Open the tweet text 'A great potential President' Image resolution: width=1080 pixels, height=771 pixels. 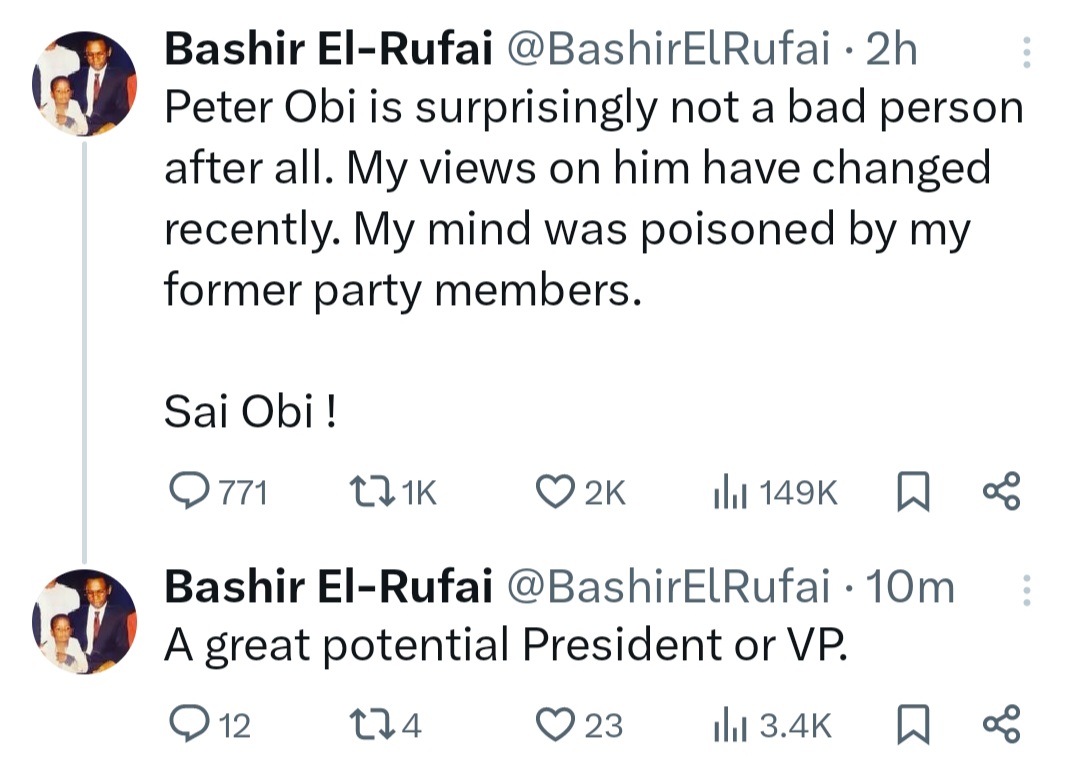point(505,645)
